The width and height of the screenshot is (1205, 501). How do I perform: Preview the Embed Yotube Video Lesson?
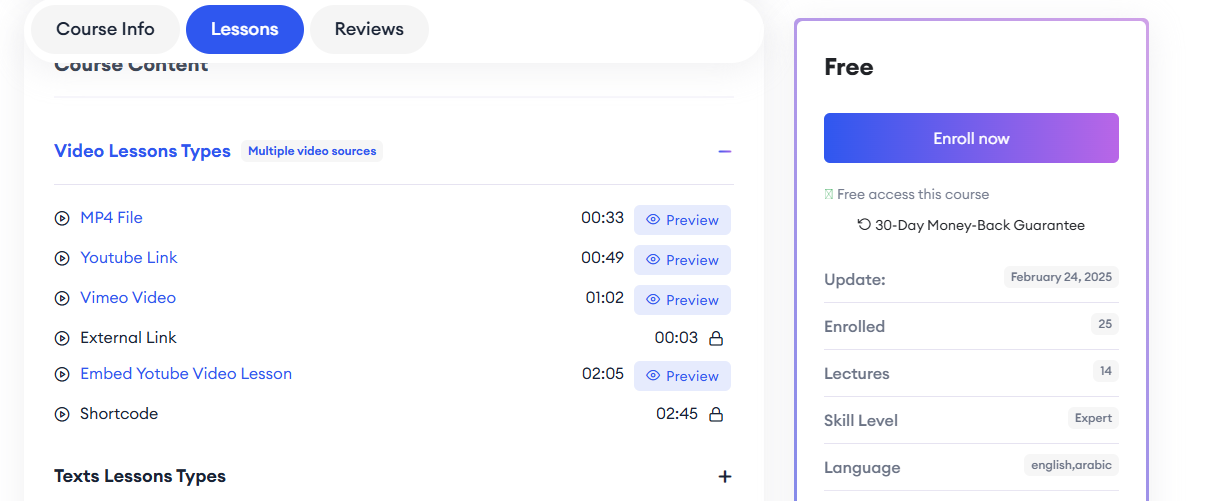(x=682, y=376)
